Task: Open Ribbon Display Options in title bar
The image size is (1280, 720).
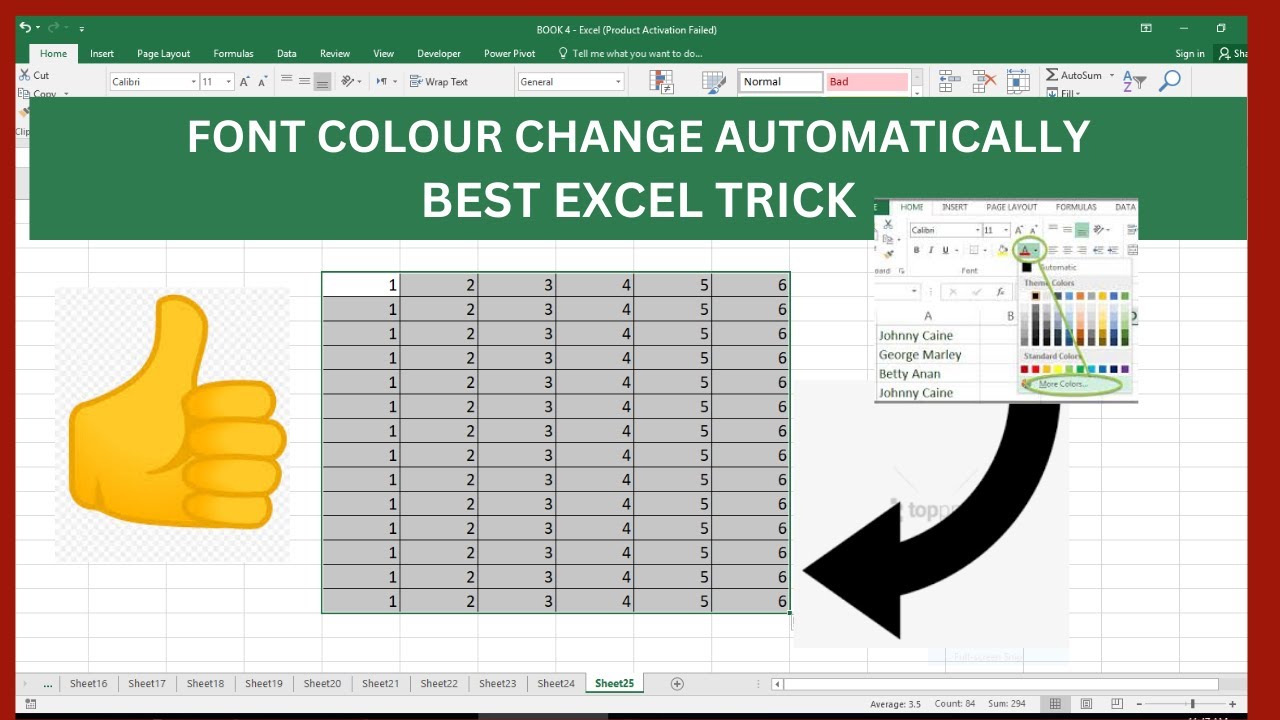Action: [x=1146, y=28]
